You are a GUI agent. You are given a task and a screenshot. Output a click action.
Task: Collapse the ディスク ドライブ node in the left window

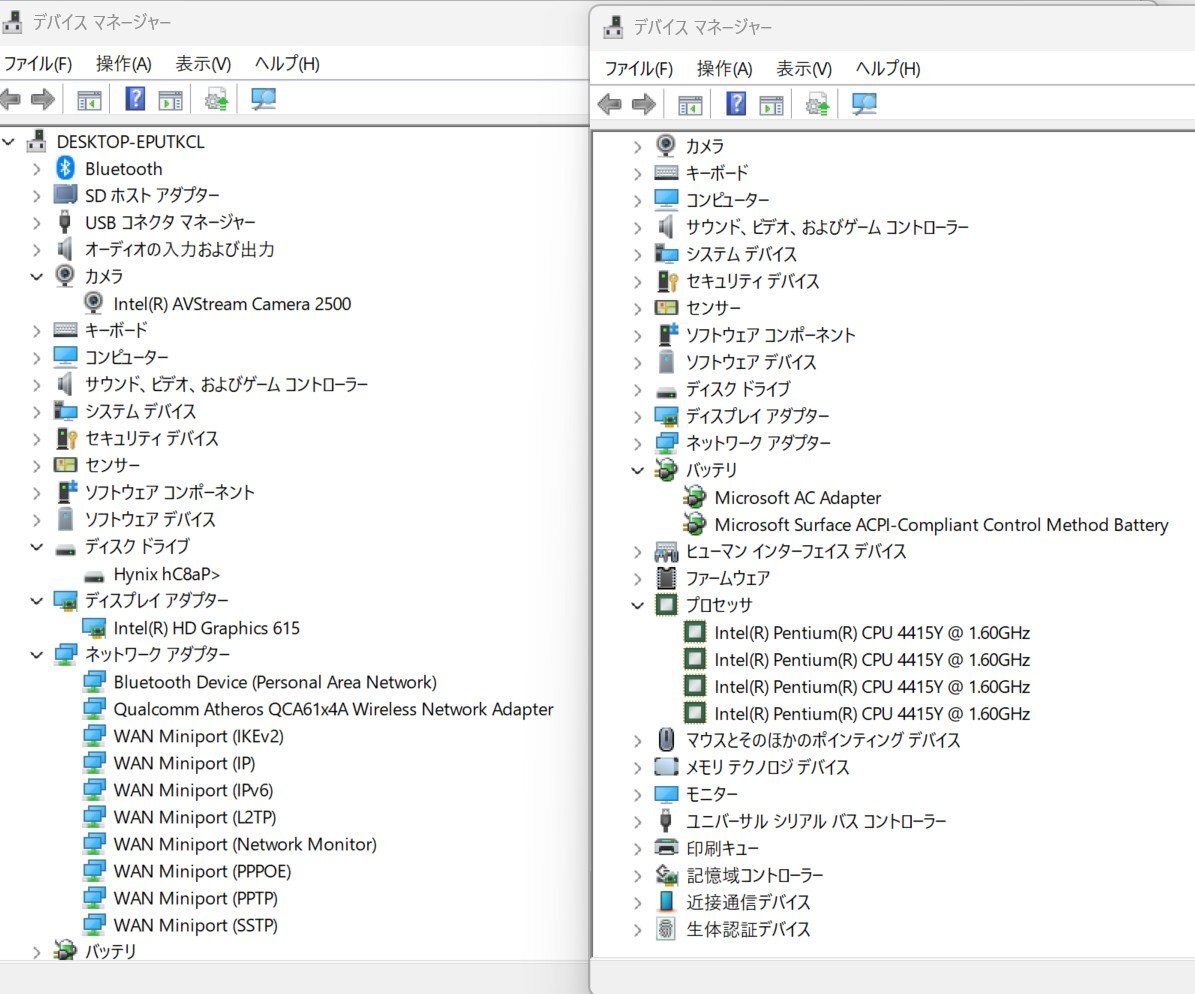pyautogui.click(x=37, y=547)
